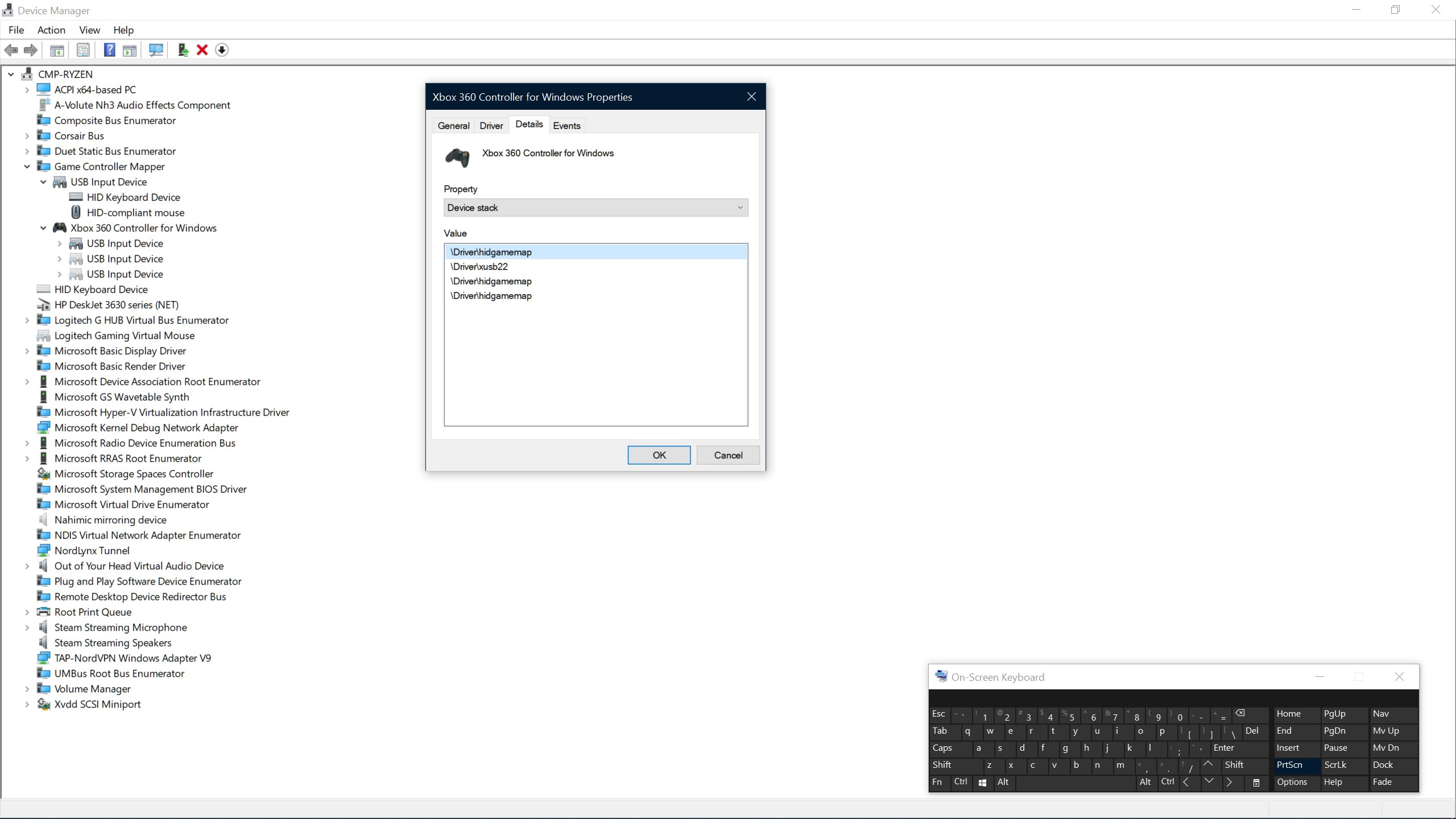Click the Disable device down-arrow icon
The height and width of the screenshot is (819, 1456).
point(222,50)
